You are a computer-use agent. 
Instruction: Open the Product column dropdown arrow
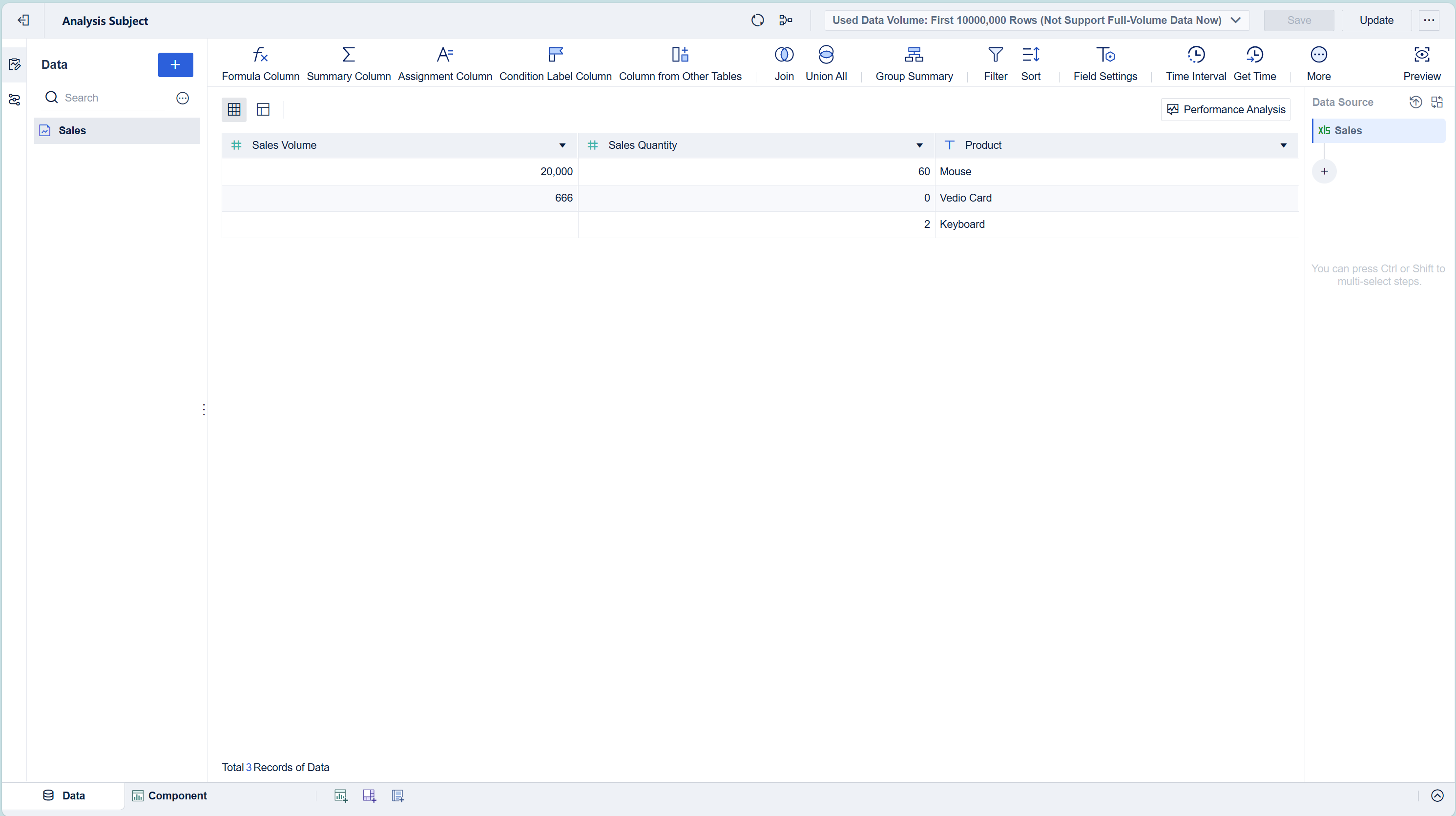pos(1283,145)
